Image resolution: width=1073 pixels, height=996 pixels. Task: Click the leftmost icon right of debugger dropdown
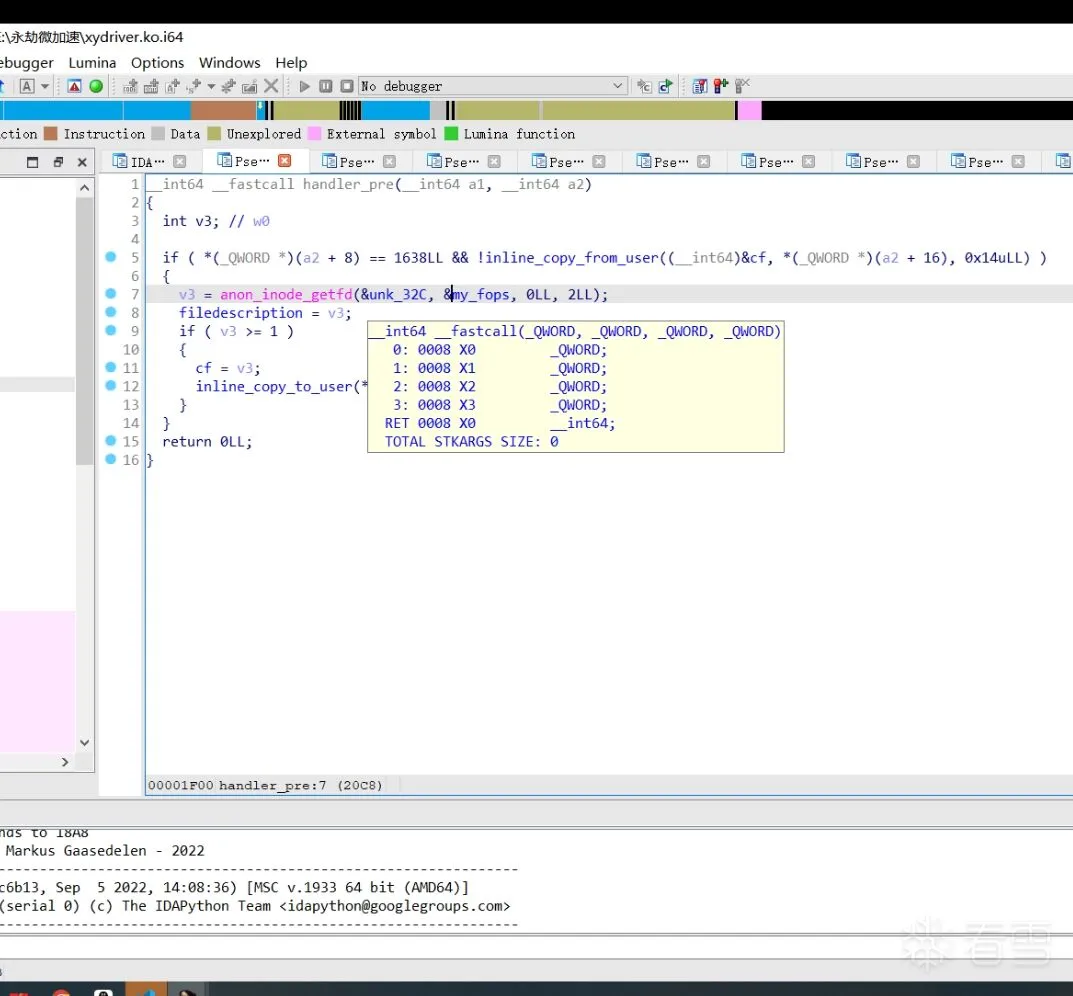pos(644,86)
